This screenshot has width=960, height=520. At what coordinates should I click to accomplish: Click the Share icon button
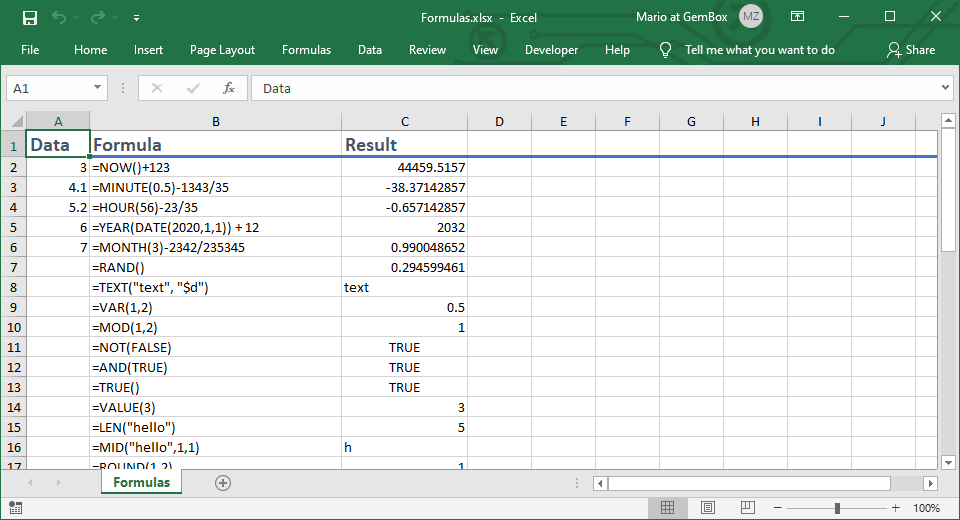[910, 50]
